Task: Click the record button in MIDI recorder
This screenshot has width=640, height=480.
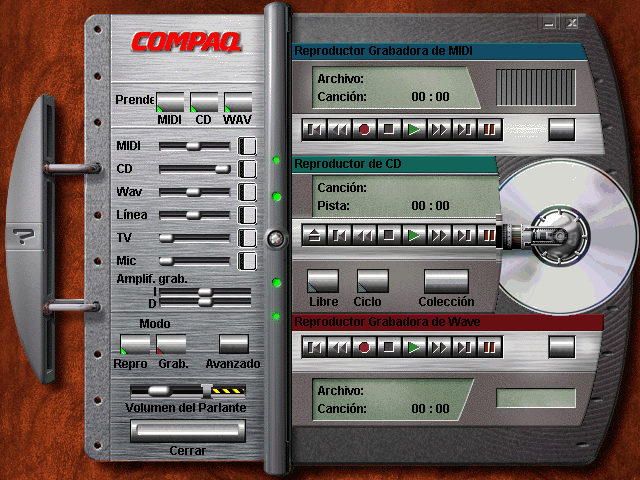Action: pos(364,129)
